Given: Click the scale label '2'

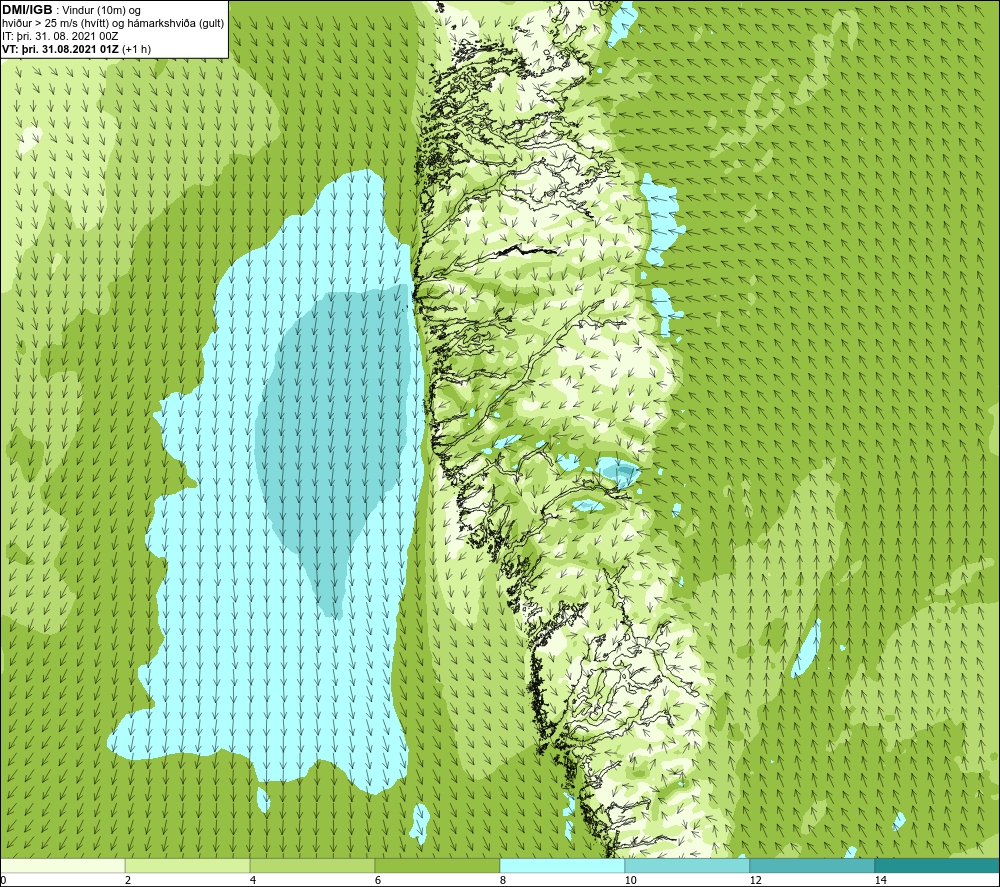Looking at the screenshot, I should (128, 881).
